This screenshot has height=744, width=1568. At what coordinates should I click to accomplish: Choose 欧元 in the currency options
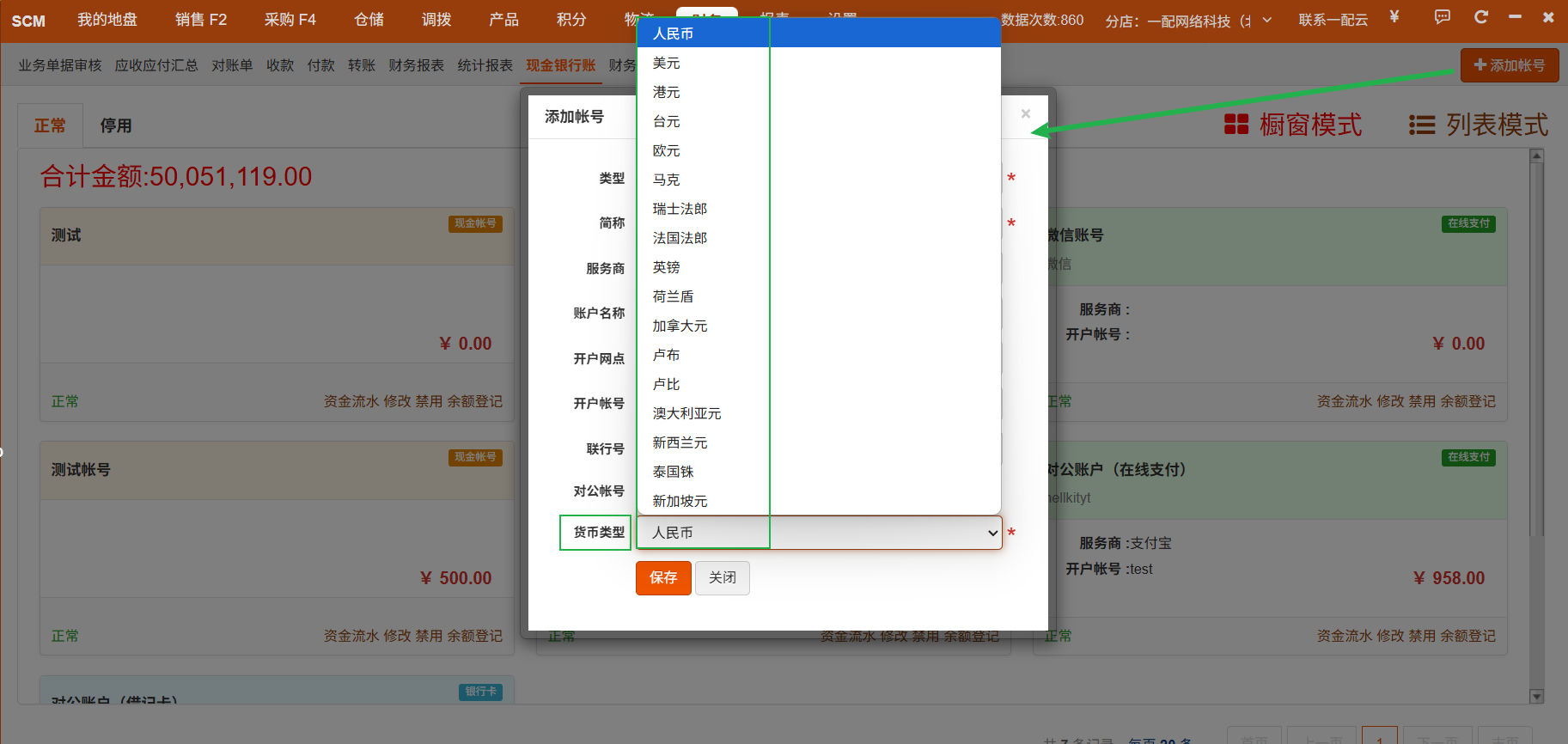tap(667, 151)
